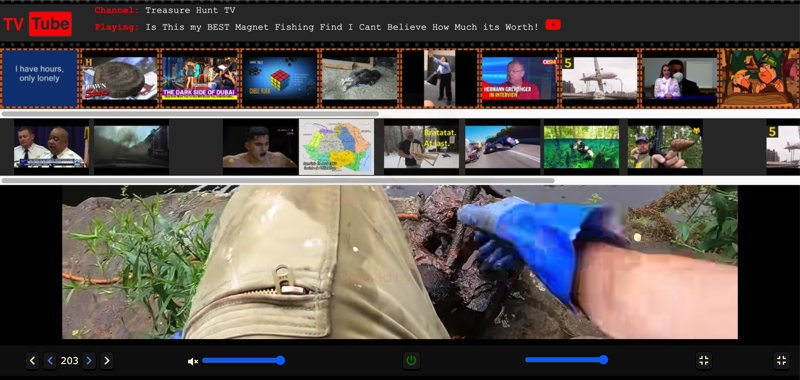Click the collapse icon beside the right-hand slider

(704, 360)
